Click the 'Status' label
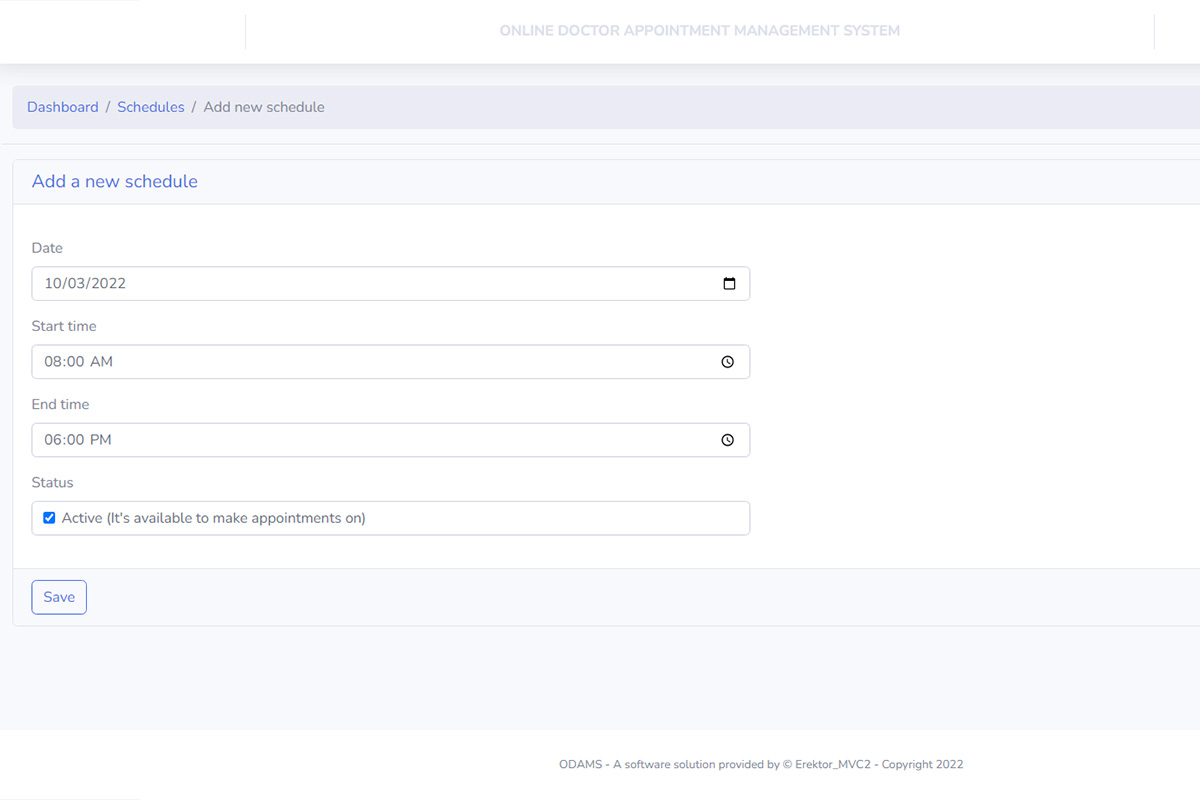Screen dimensions: 1200x800 click(x=53, y=482)
